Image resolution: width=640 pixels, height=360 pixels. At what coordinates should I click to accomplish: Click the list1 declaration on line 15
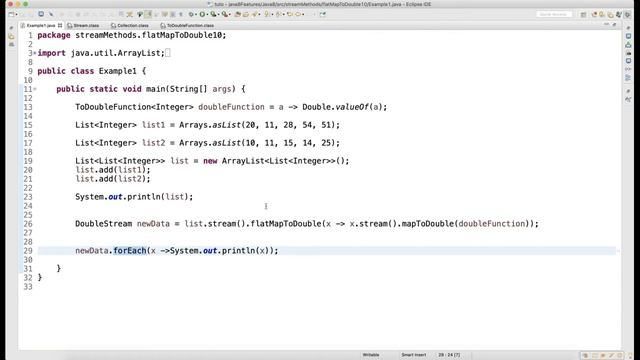coord(153,125)
